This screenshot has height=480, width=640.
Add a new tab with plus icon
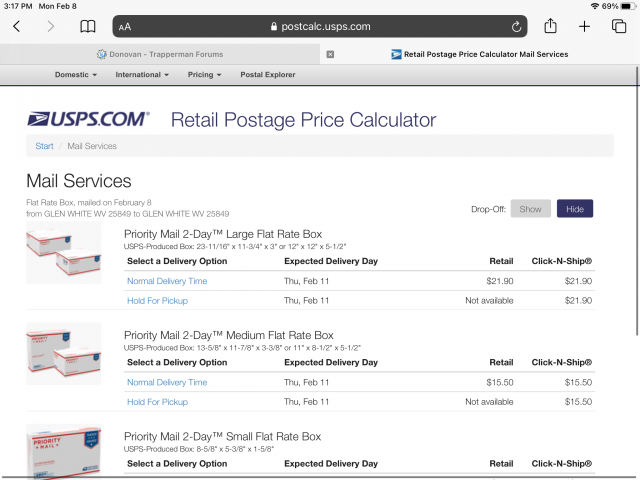click(x=584, y=27)
